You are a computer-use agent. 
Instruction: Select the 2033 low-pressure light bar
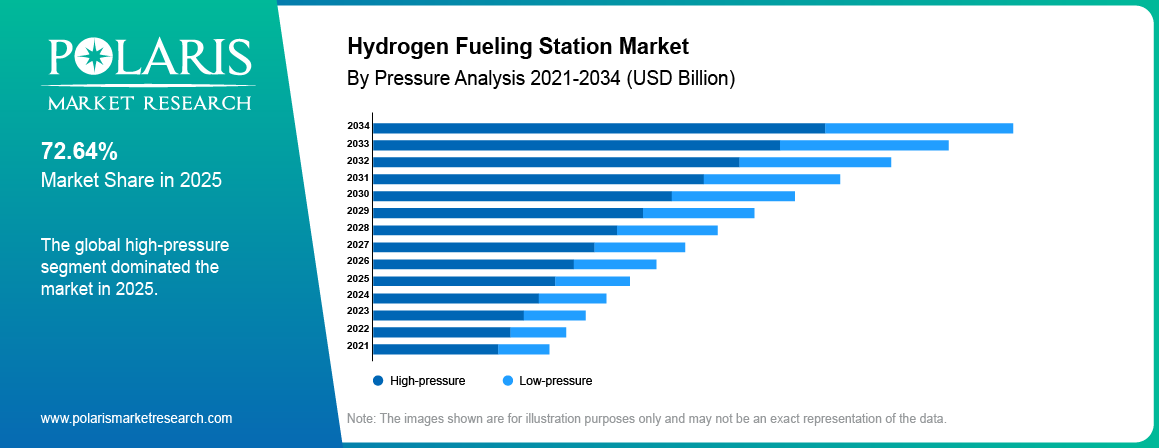(x=865, y=146)
